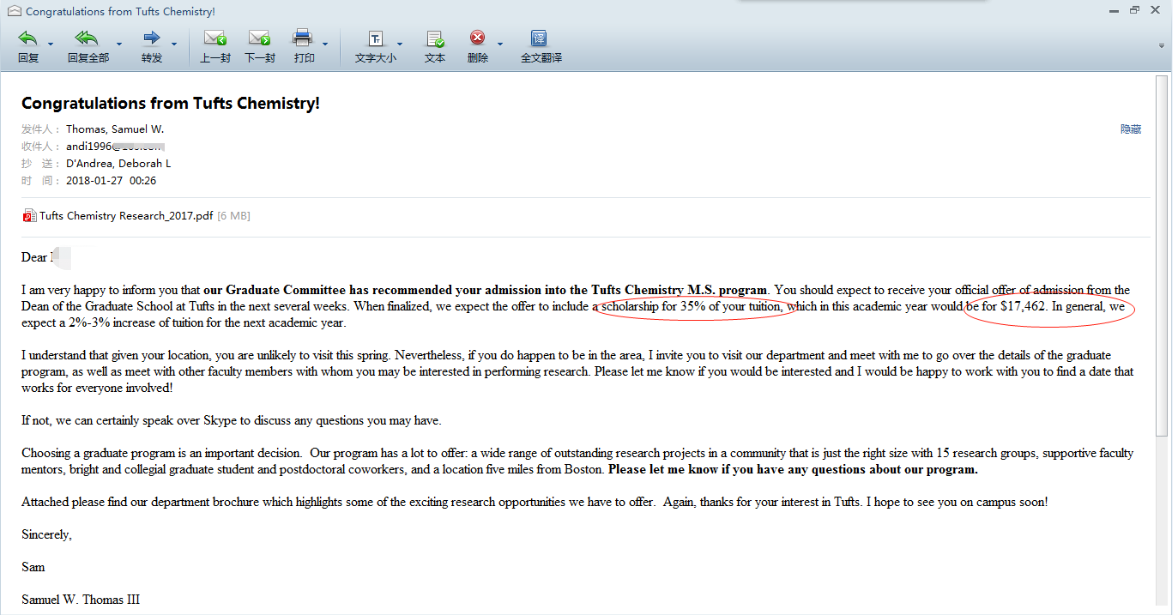
Task: Expand the Forward dropdown arrow
Action: click(174, 44)
